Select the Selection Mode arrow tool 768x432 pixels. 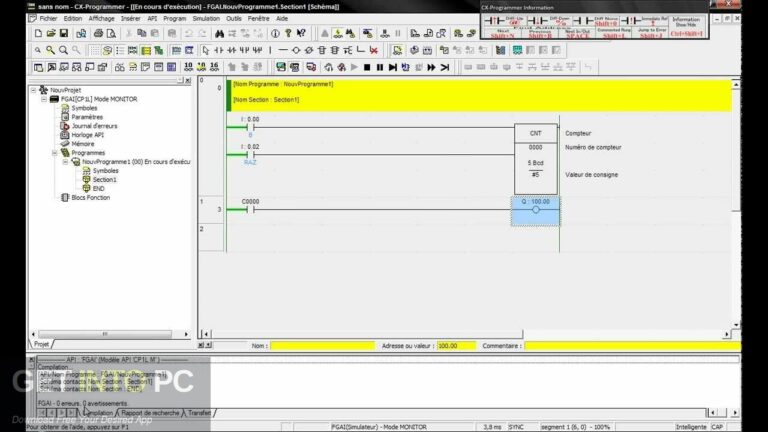(206, 50)
